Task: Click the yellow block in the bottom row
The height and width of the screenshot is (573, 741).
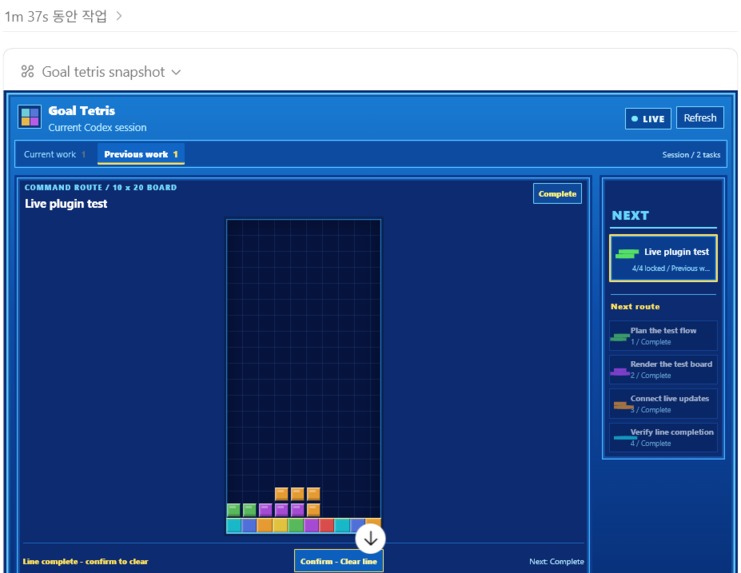Action: tap(280, 525)
